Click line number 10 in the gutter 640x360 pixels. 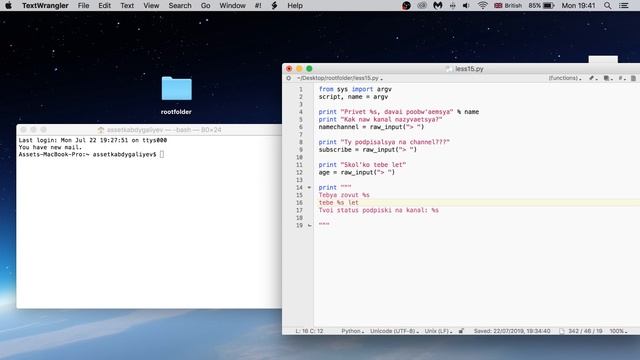299,158
